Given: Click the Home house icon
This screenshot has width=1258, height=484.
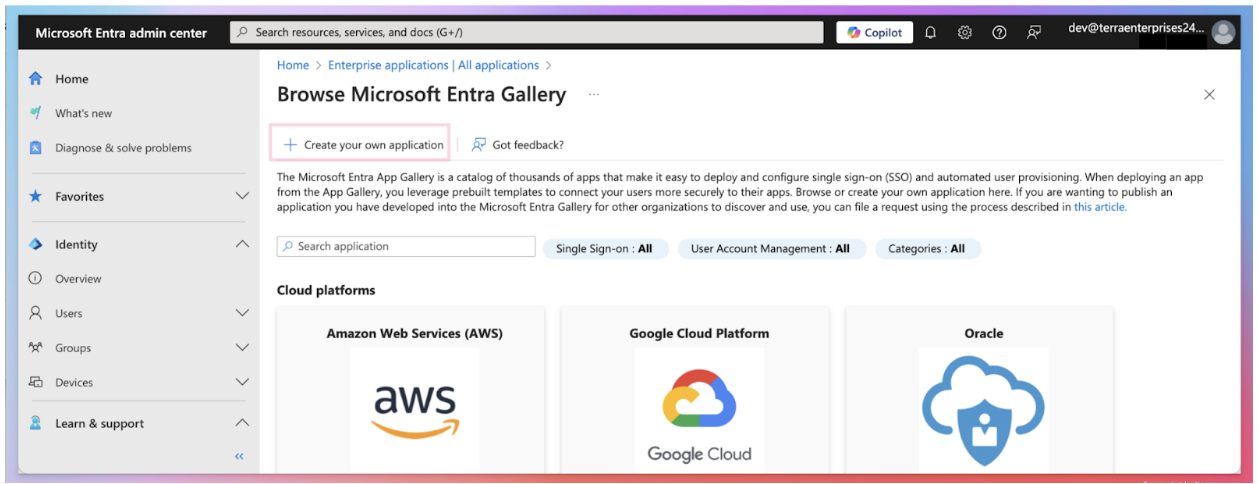Looking at the screenshot, I should coord(36,78).
